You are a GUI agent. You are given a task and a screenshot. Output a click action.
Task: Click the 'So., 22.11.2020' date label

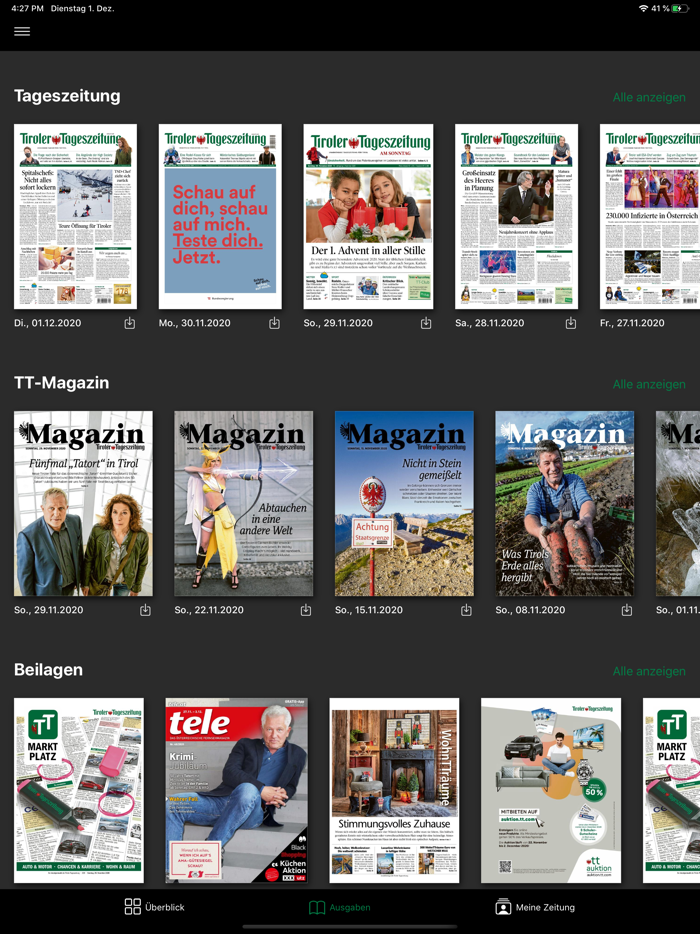coord(209,610)
